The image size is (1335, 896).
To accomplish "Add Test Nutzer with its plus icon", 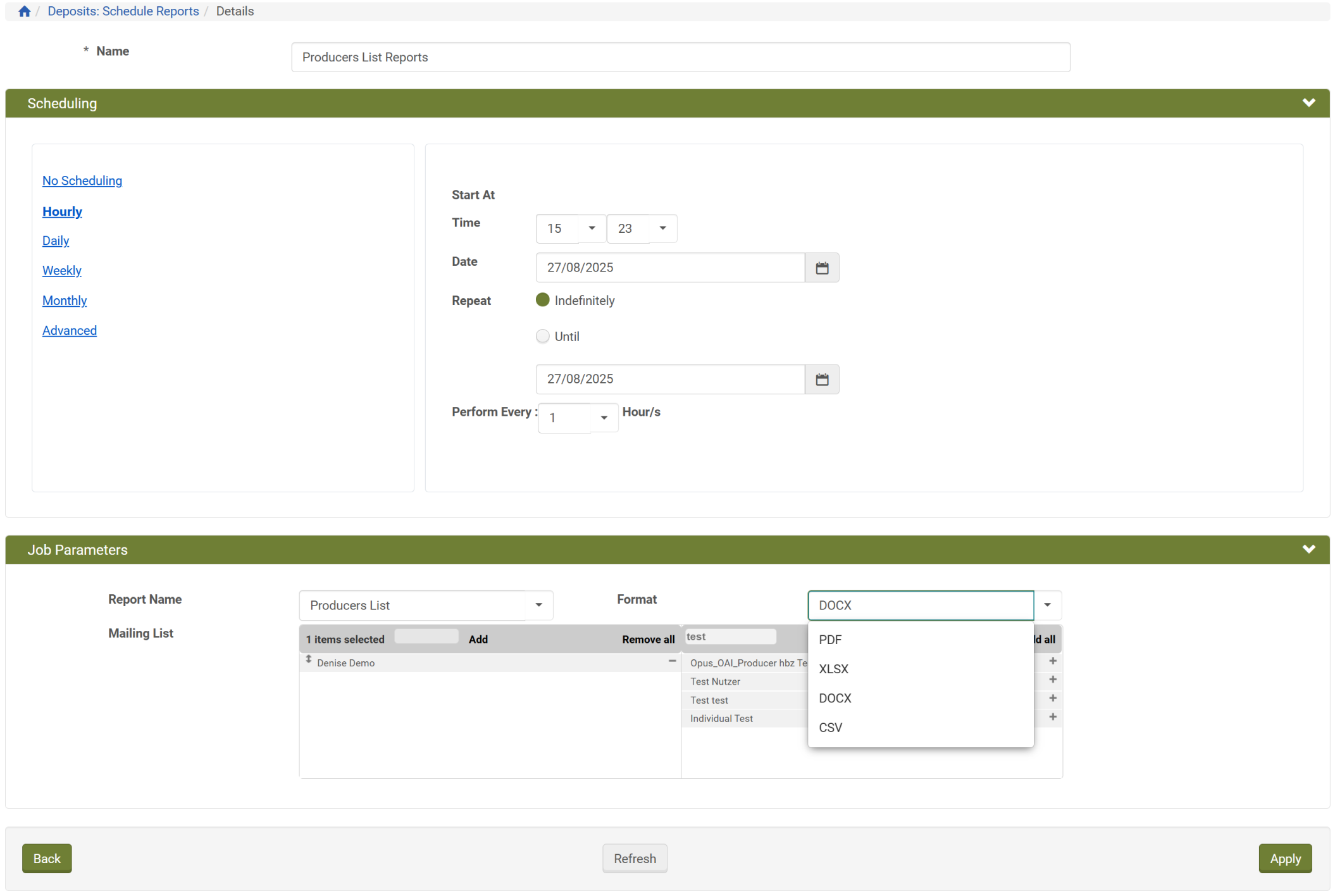I will click(x=1052, y=680).
